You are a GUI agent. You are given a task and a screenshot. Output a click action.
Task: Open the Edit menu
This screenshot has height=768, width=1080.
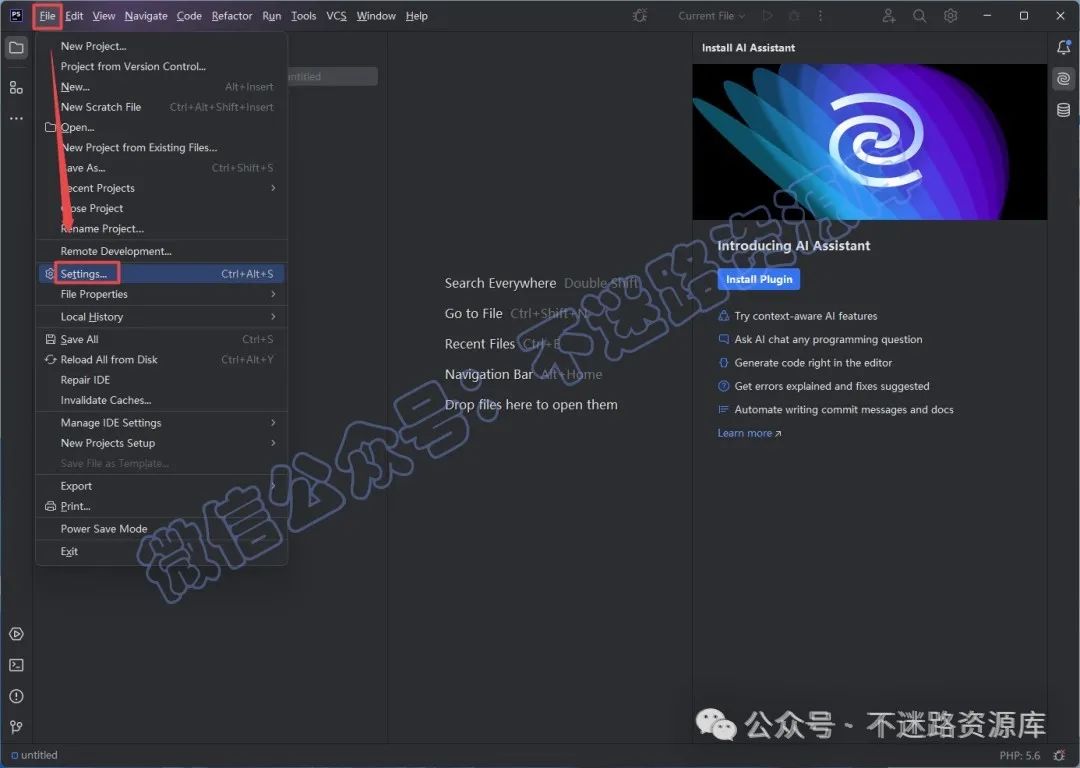point(74,16)
